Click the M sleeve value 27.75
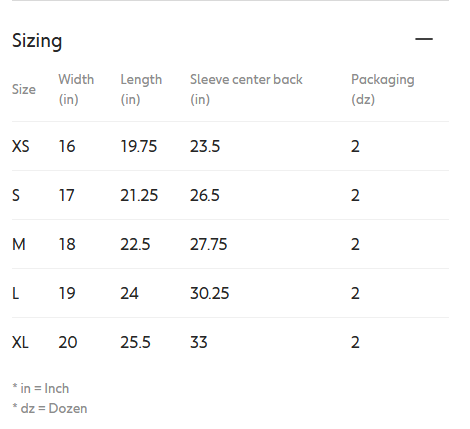470x429 pixels. click(x=209, y=244)
